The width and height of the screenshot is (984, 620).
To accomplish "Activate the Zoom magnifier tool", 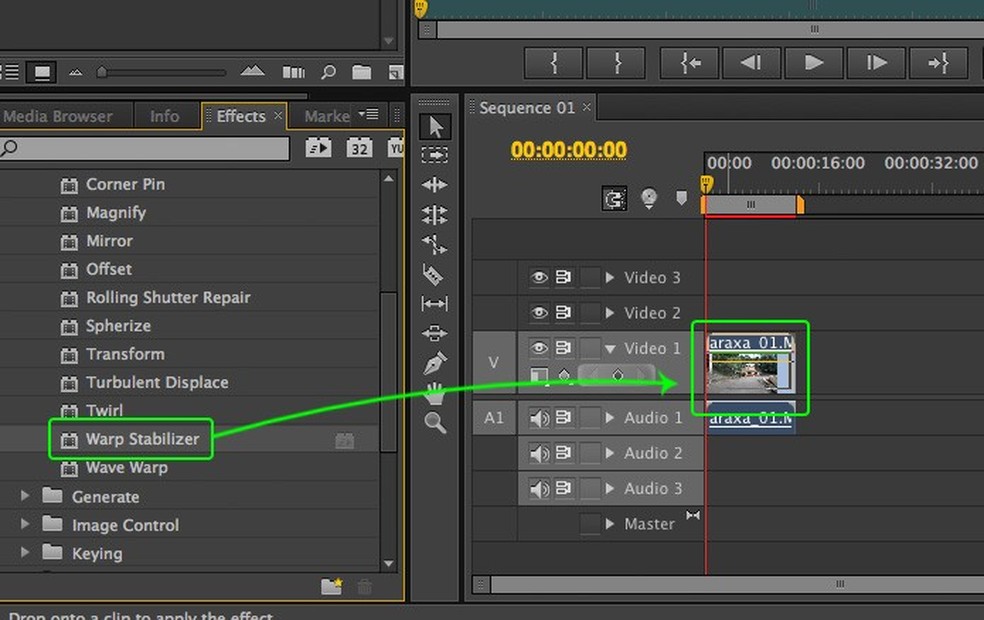I will pos(435,423).
